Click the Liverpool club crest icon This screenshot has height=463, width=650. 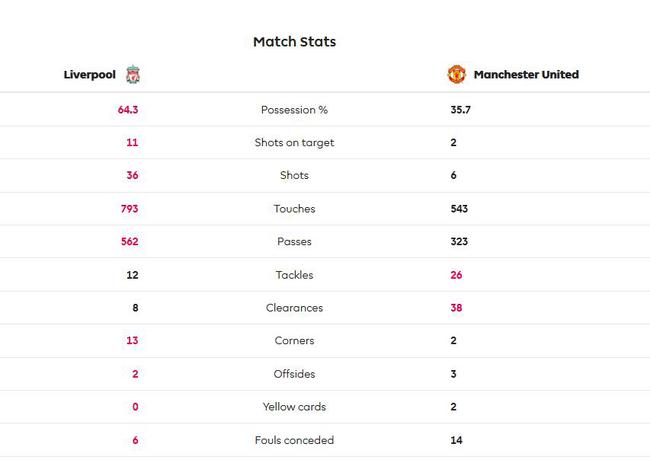pyautogui.click(x=133, y=75)
